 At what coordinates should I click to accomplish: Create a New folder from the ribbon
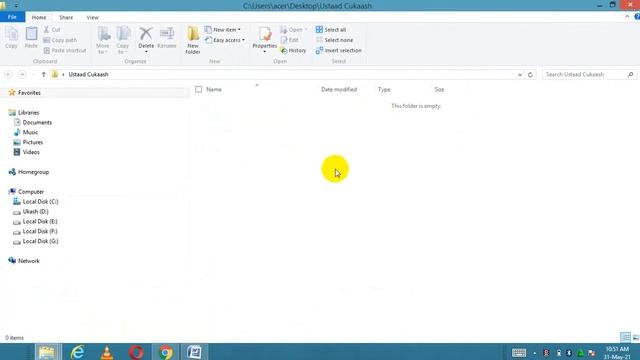coord(193,40)
